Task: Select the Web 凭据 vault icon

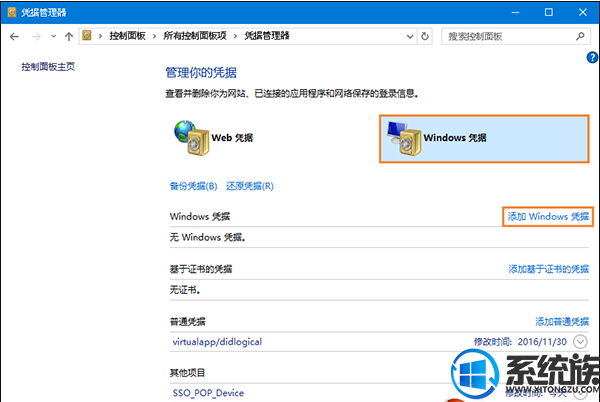Action: click(x=192, y=138)
